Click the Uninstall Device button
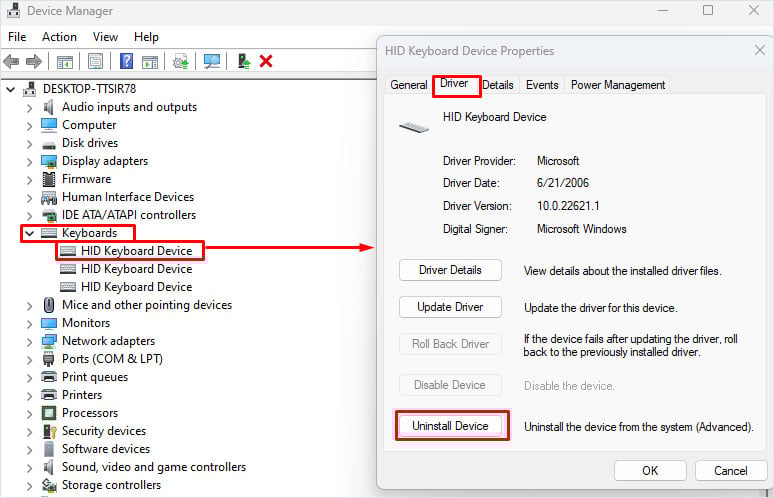Viewport: 774px width, 498px height. [x=450, y=425]
